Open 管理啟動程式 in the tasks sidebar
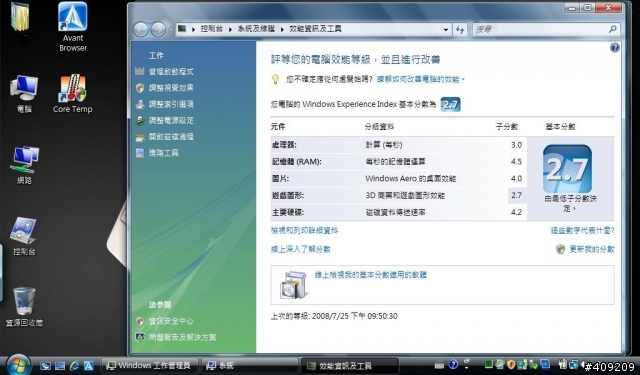This screenshot has height=375, width=640. pos(171,72)
